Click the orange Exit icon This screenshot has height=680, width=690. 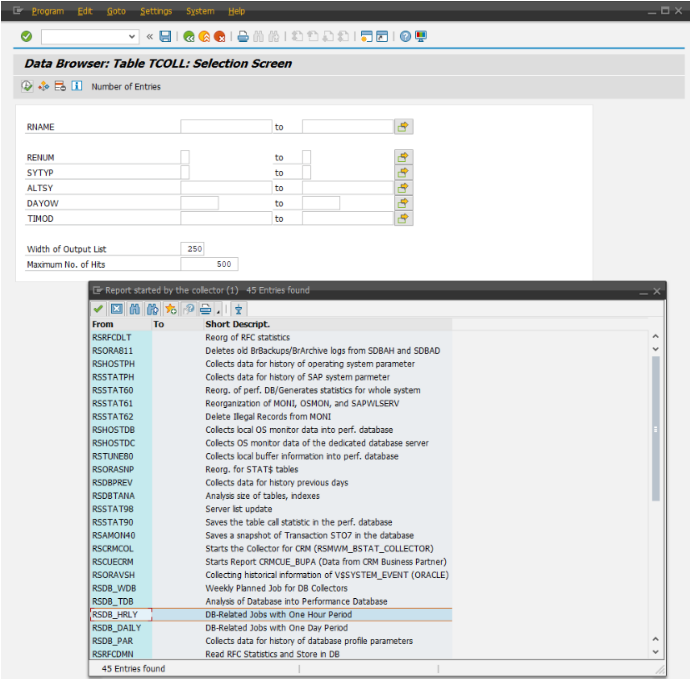[204, 36]
